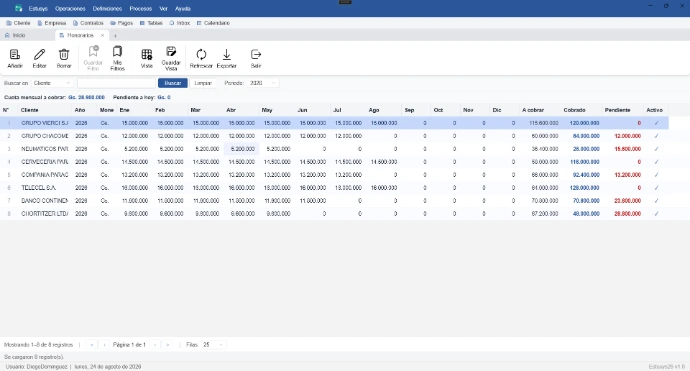Open the Procesos menu
690x371 pixels.
tap(141, 8)
